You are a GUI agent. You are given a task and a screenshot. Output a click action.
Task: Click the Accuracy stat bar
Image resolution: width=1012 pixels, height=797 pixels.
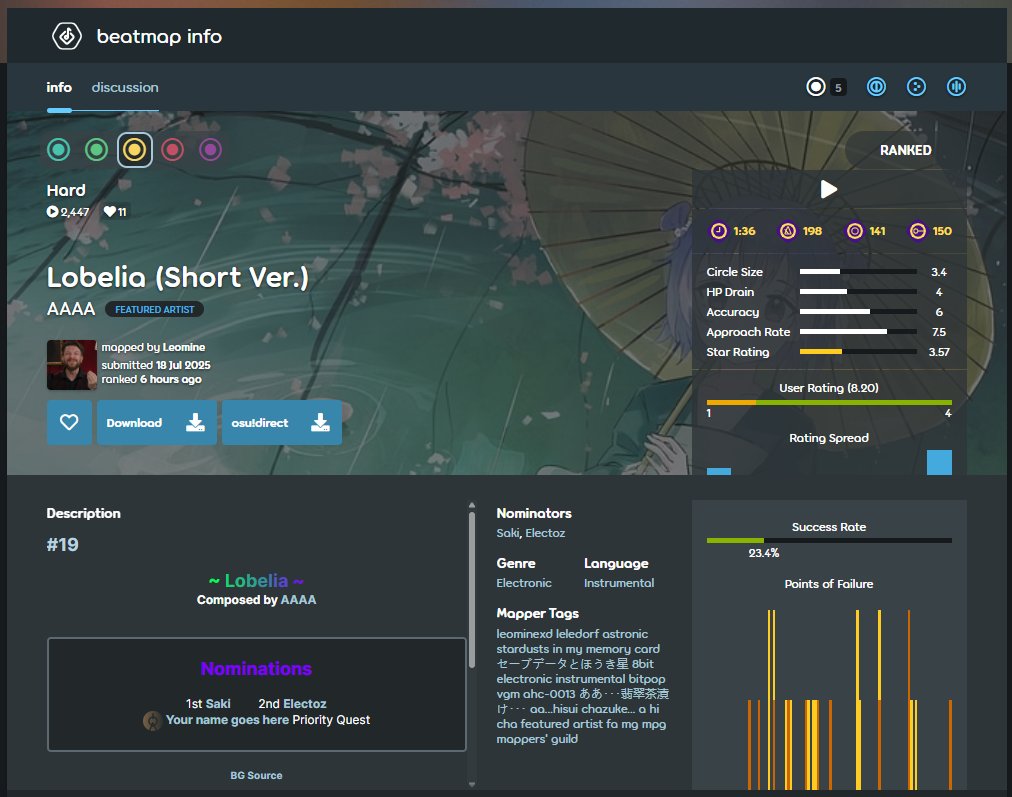tap(858, 312)
